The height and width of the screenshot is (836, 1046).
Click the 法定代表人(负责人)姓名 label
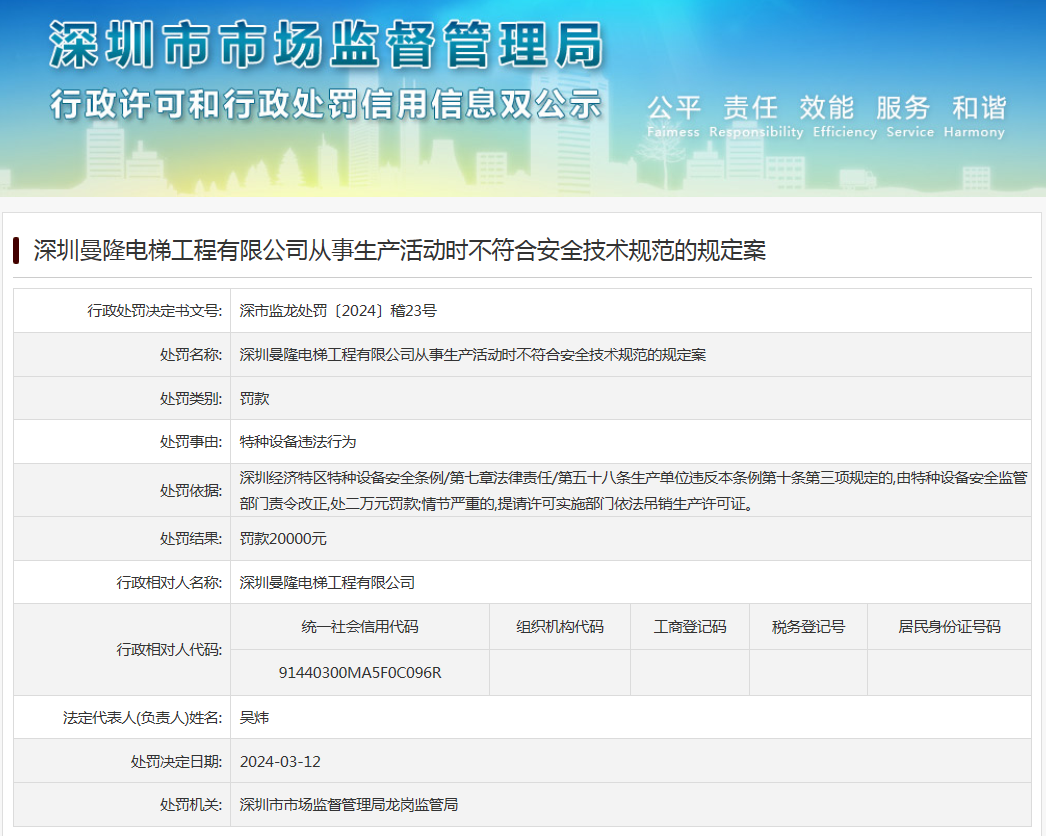pos(143,718)
